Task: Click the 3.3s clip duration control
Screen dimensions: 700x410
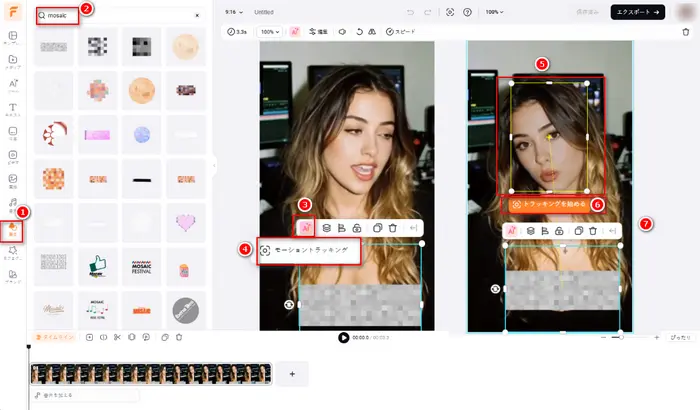Action: [x=237, y=32]
